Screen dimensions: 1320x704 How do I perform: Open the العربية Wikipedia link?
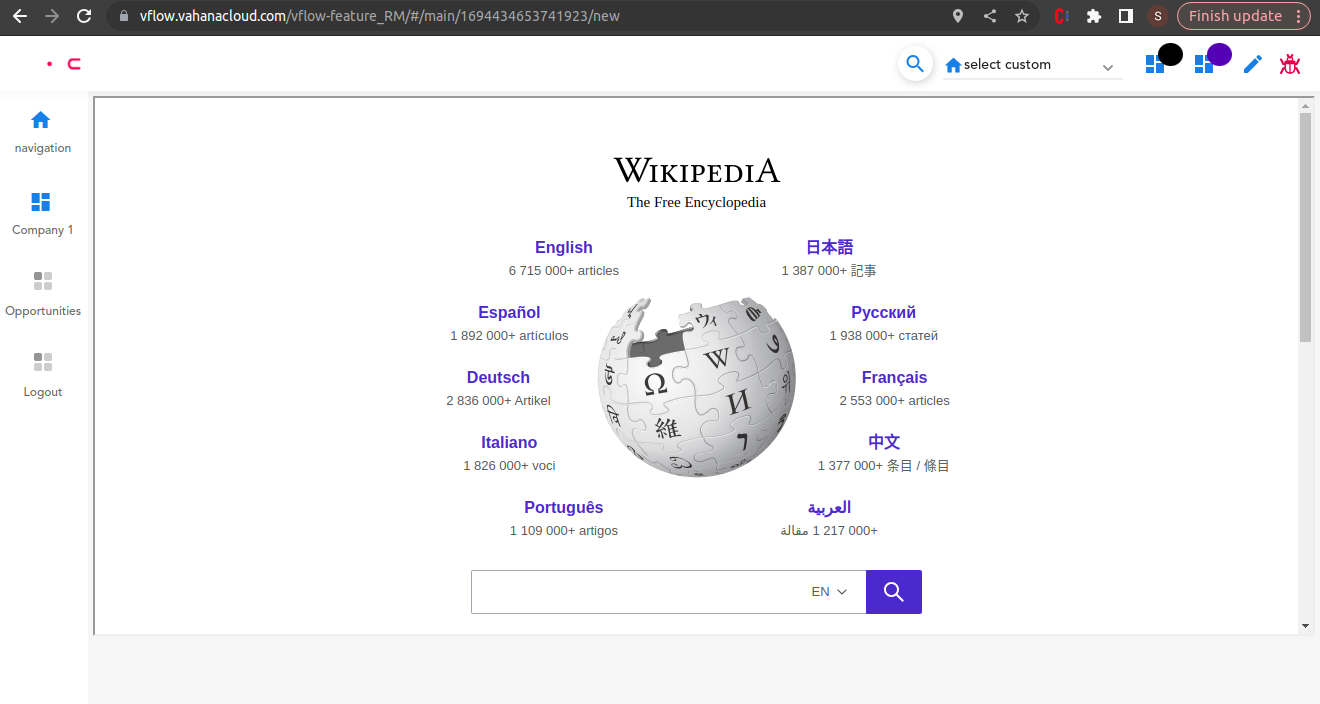click(829, 508)
